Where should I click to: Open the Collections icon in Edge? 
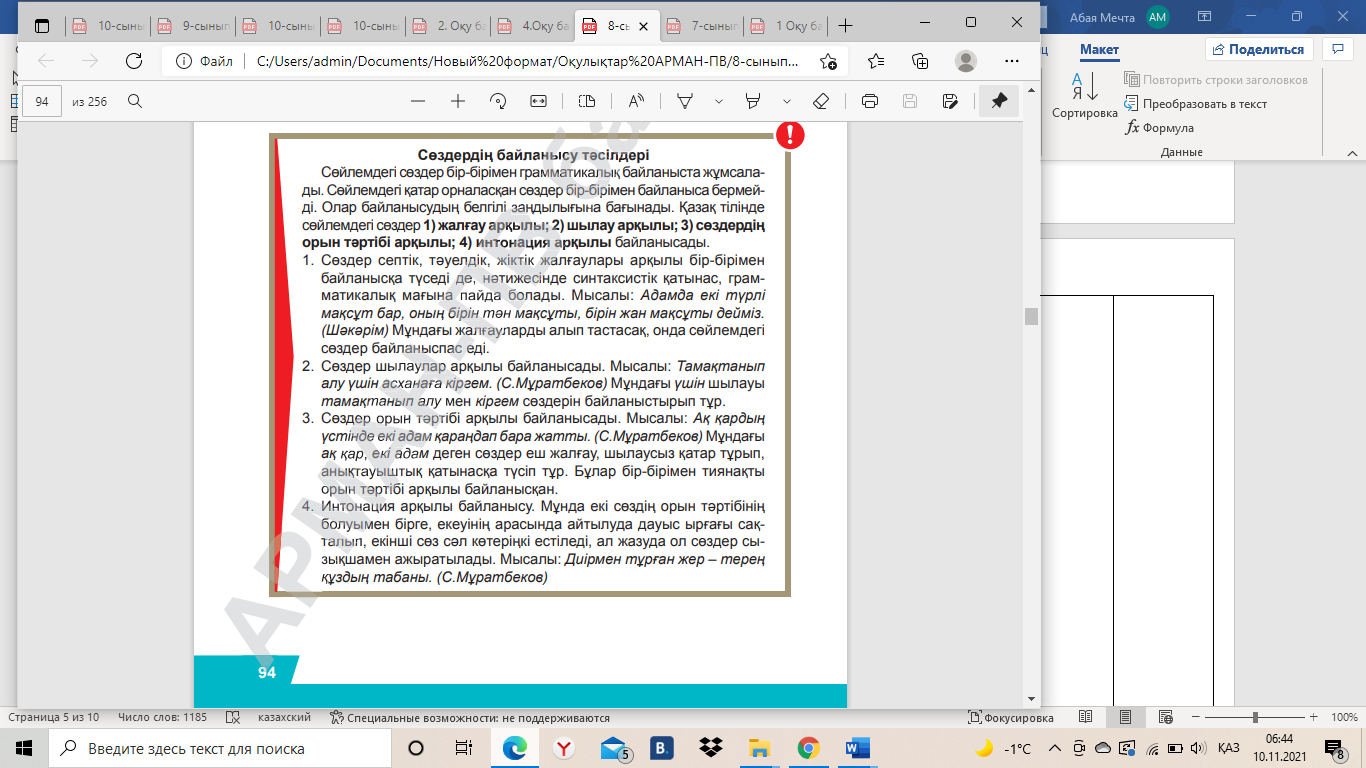click(x=920, y=61)
